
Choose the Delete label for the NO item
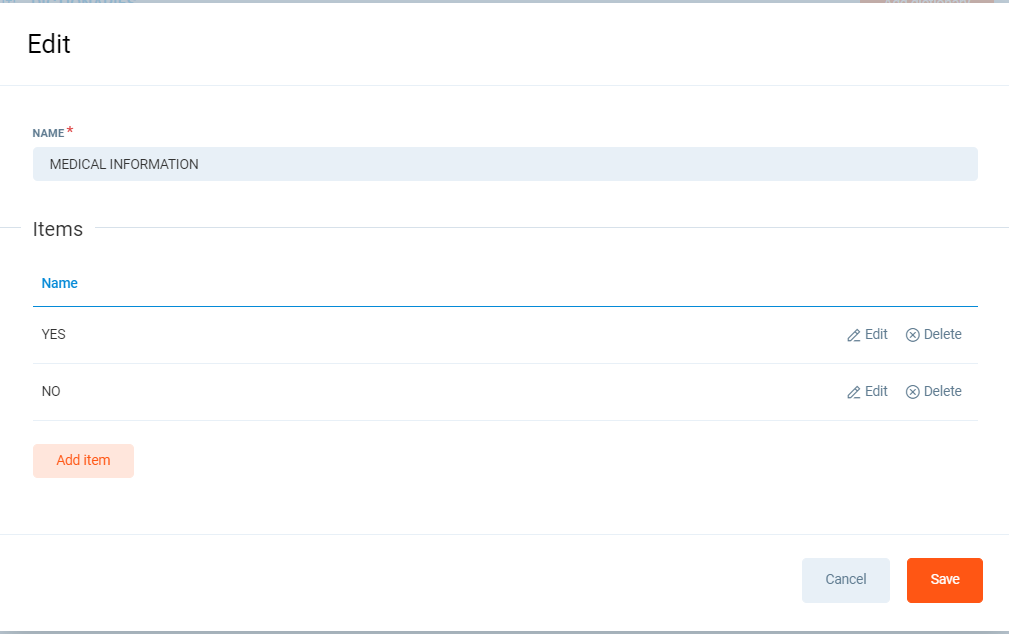942,392
